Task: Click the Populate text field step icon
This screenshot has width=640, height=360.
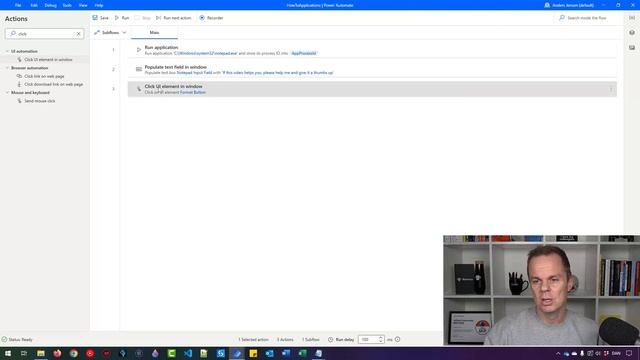Action: coord(139,69)
